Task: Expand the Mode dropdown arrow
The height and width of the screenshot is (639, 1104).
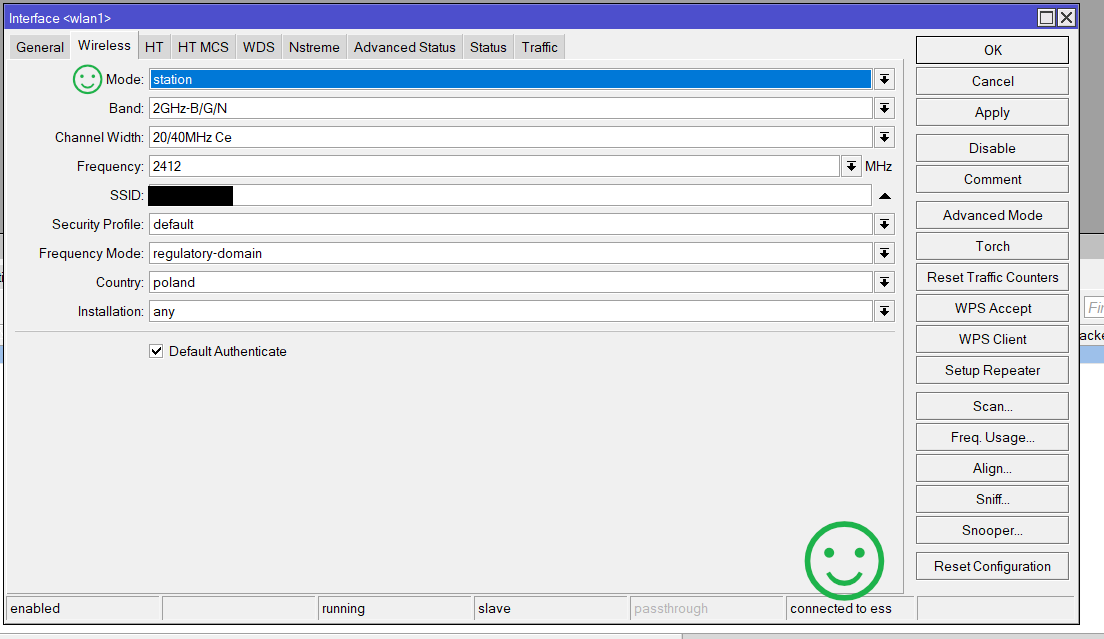Action: click(x=884, y=80)
